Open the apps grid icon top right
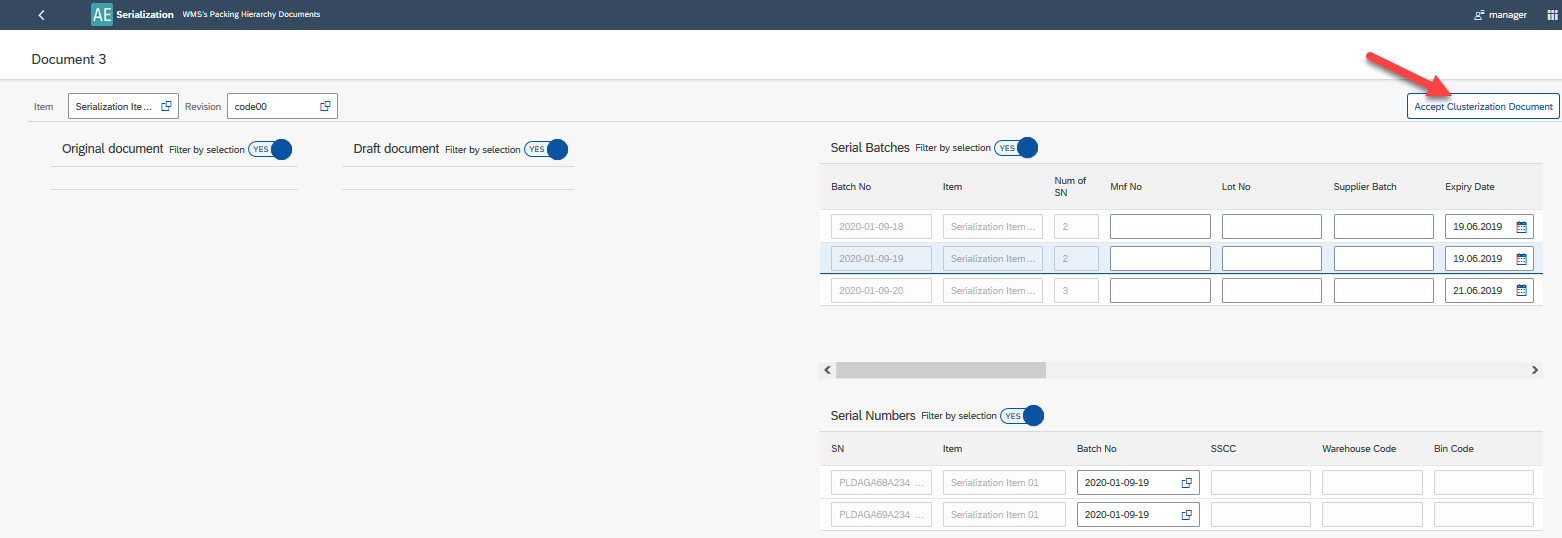 pos(1552,15)
